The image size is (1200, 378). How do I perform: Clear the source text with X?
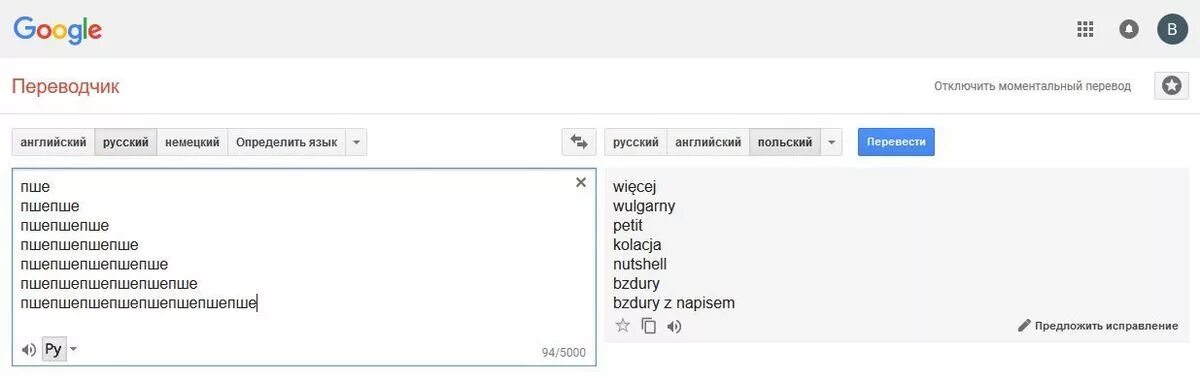(x=581, y=182)
